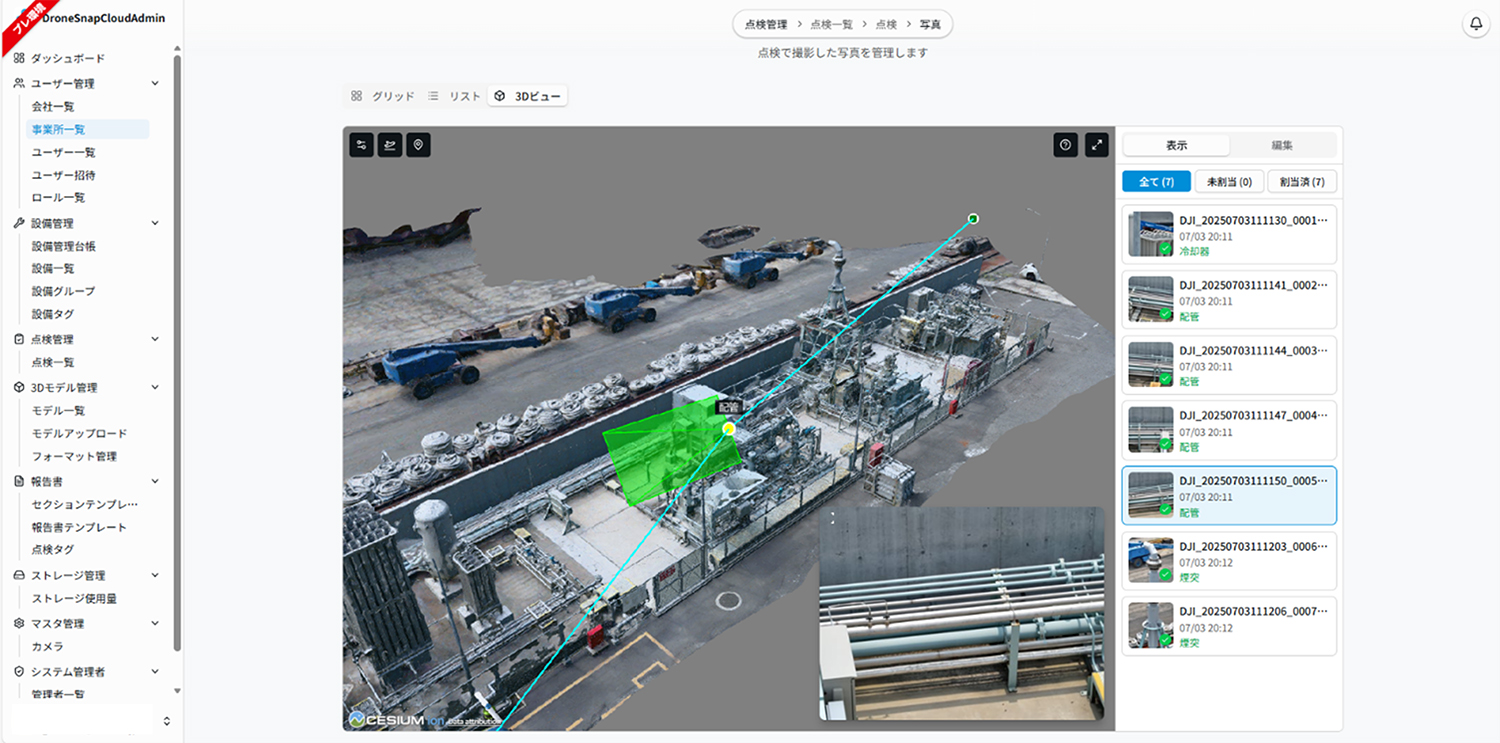Switch to the 編集 tab

1282,145
